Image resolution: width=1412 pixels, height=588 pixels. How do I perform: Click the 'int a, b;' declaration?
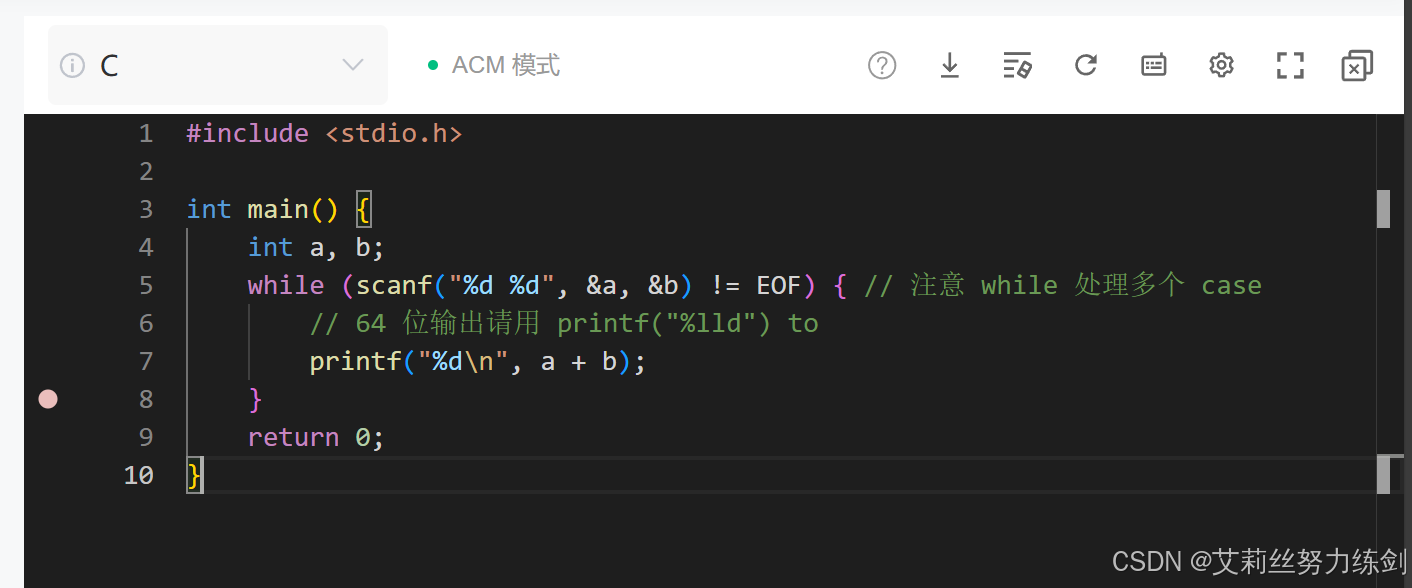pos(316,247)
